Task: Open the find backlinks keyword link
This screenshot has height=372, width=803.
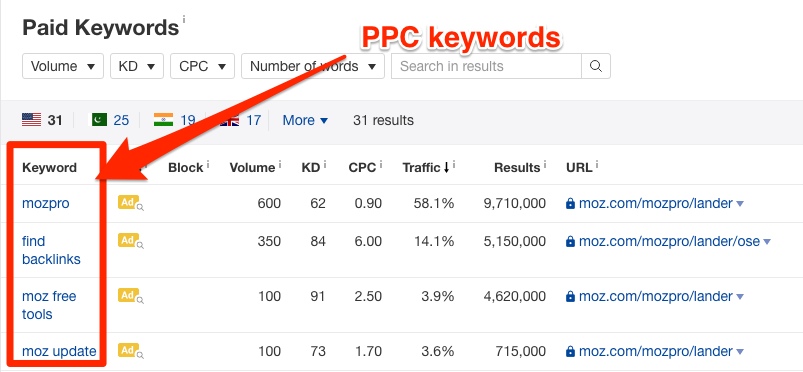Action: pyautogui.click(x=51, y=250)
